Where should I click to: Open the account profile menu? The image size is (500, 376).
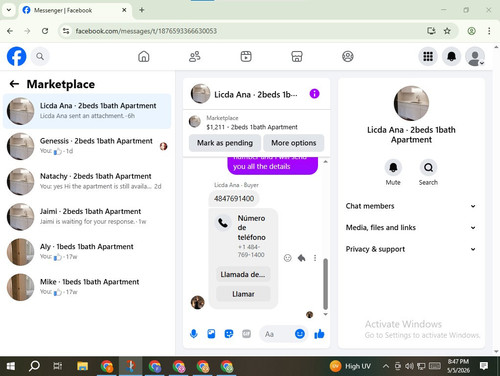[475, 56]
